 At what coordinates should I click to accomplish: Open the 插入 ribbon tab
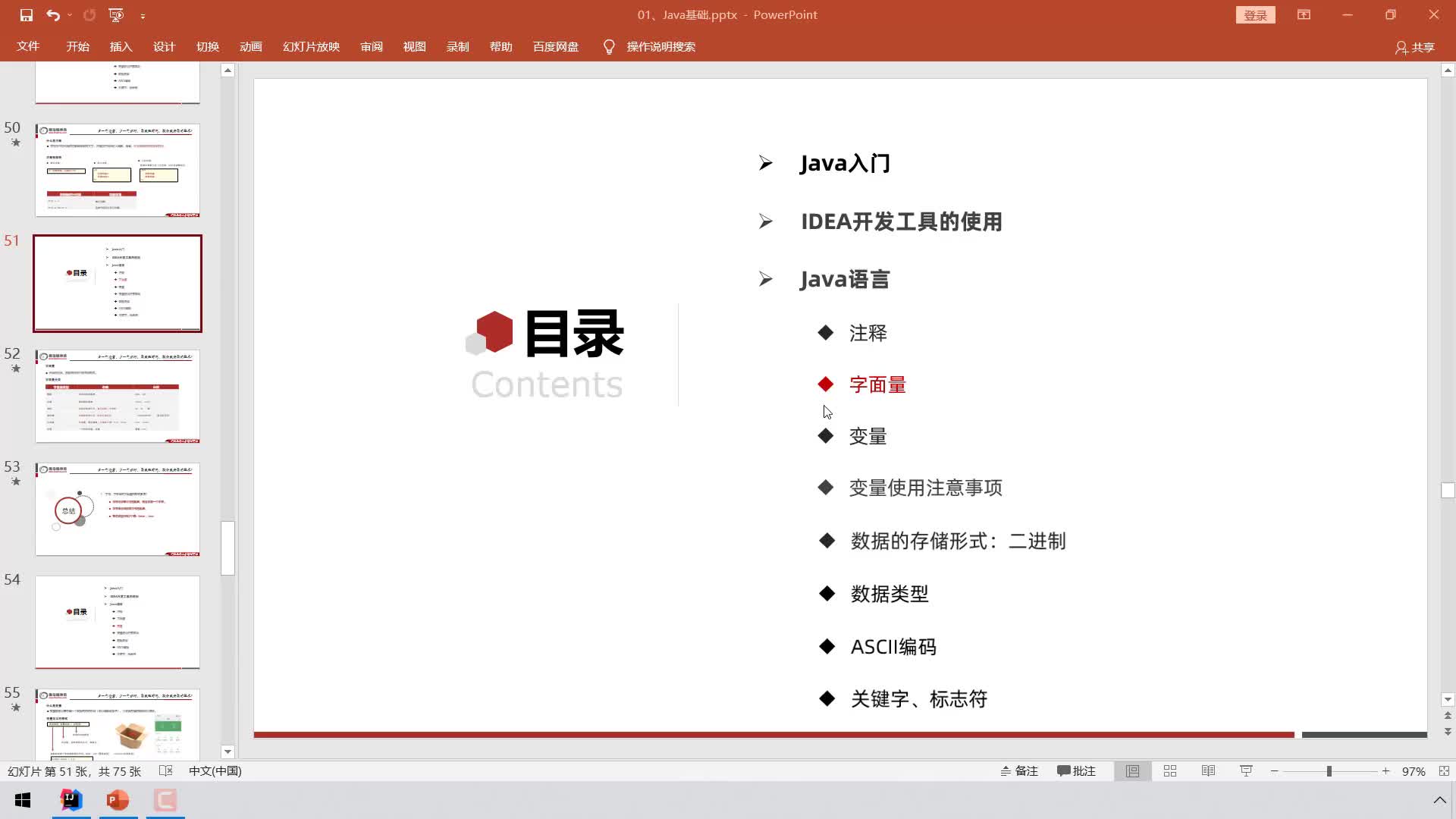(120, 46)
